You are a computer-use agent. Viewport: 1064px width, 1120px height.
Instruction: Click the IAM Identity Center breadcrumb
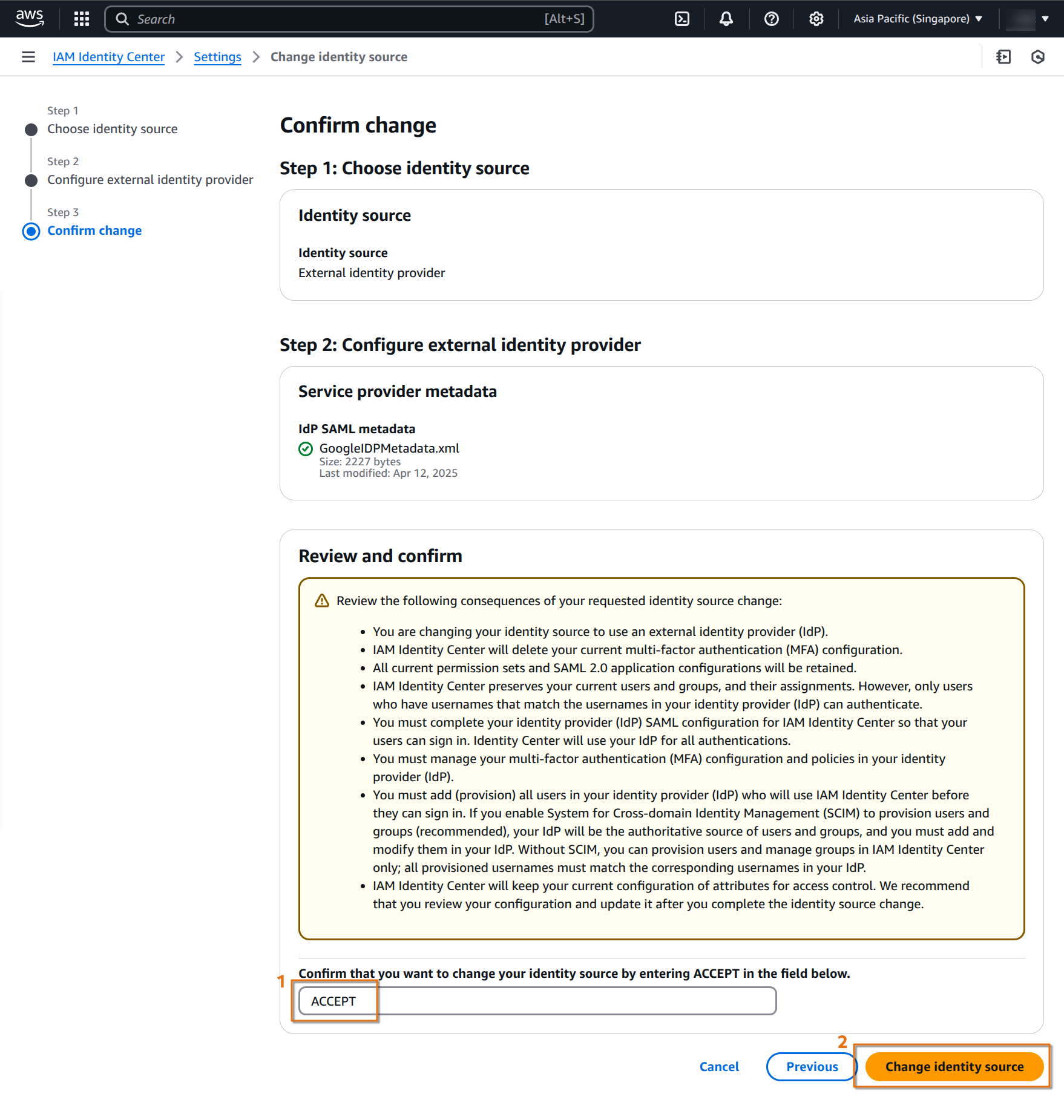108,57
